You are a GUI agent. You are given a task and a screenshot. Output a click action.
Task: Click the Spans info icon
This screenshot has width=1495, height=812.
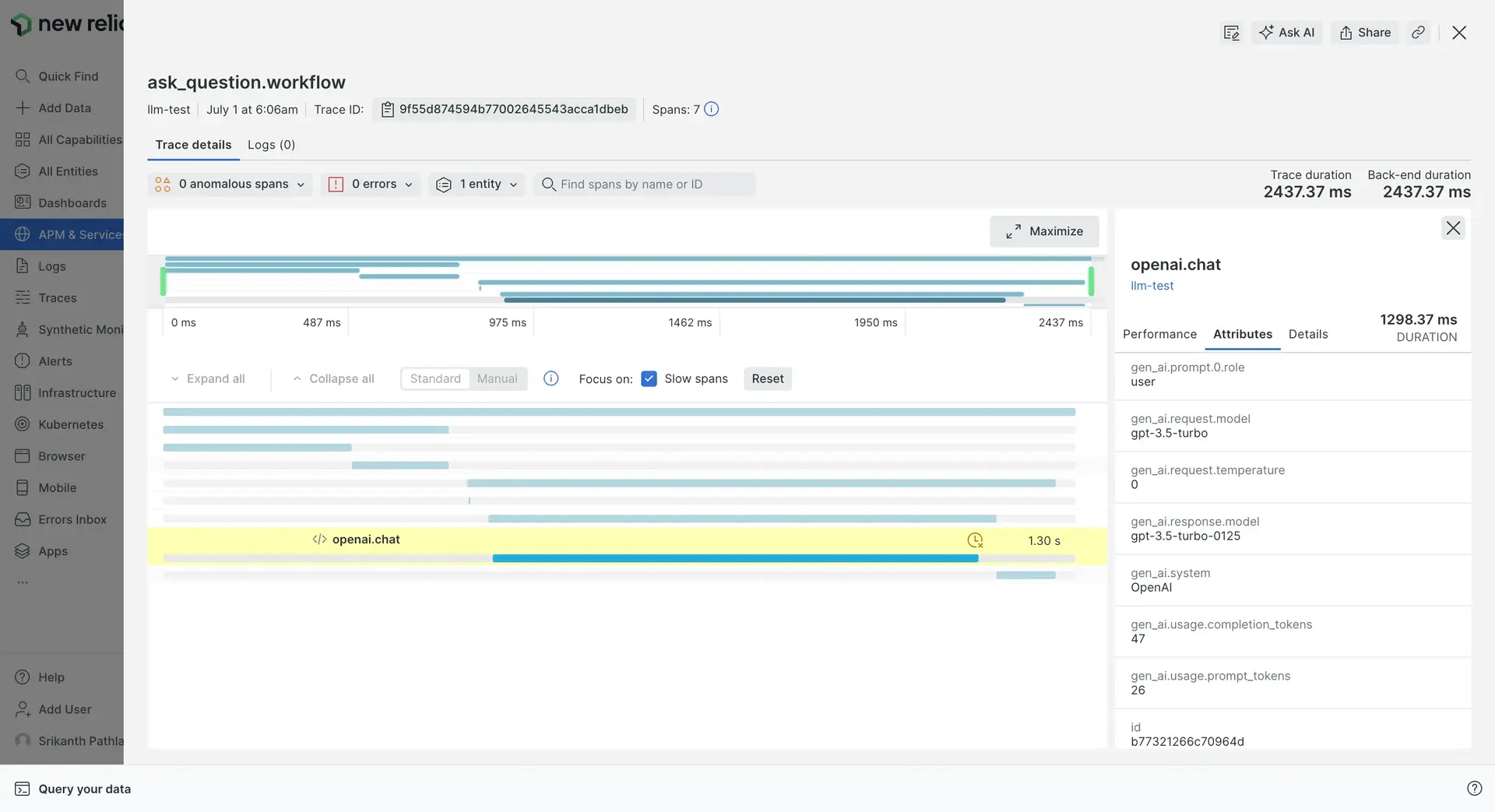(711, 110)
